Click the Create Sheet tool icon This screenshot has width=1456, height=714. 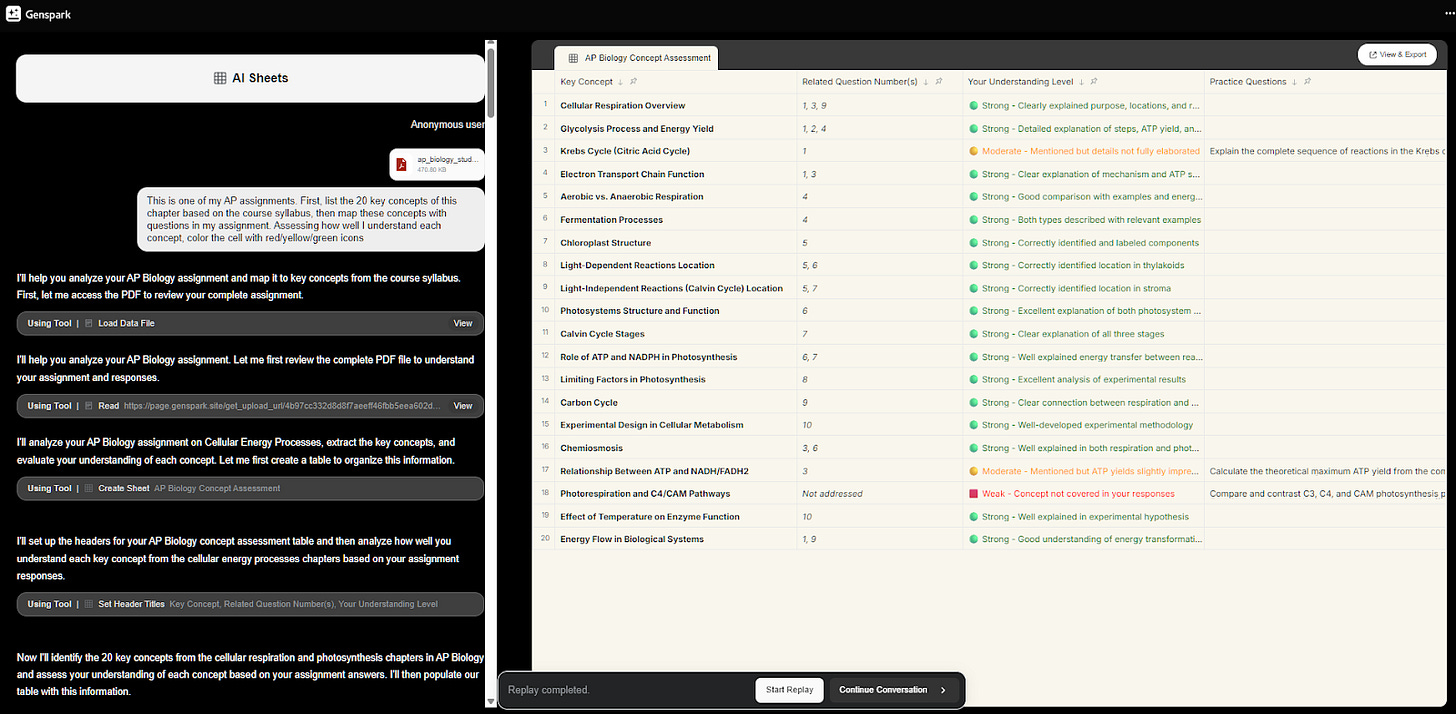click(x=90, y=488)
